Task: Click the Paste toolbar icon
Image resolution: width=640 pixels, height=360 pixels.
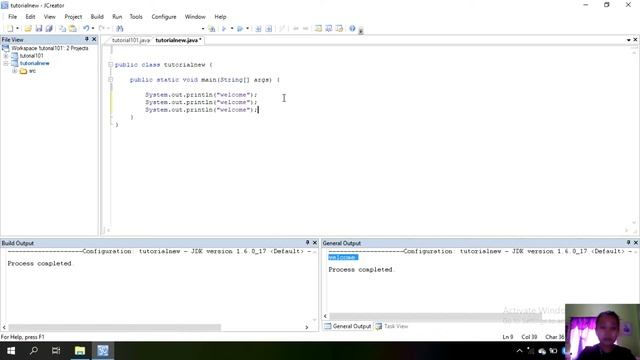Action: pyautogui.click(x=73, y=29)
